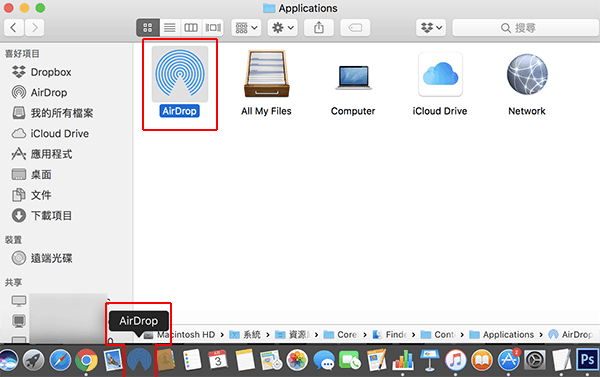
Task: Open System Preferences from the Dock
Action: pyautogui.click(x=535, y=360)
